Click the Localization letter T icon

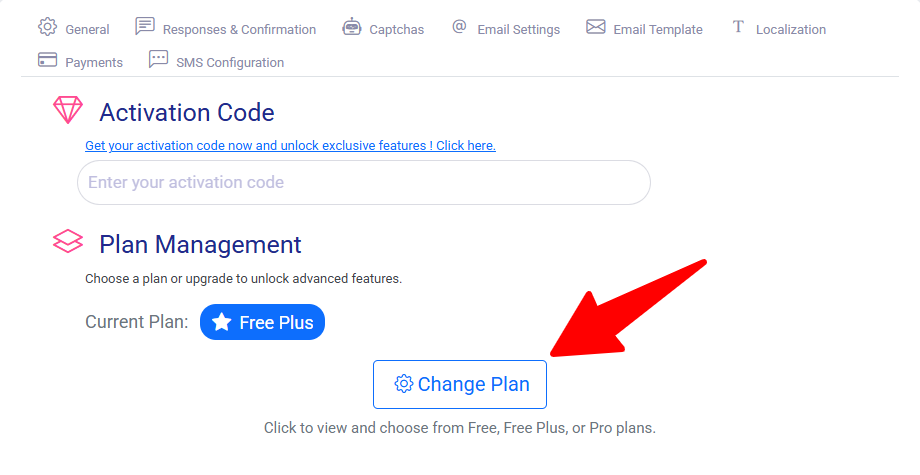click(x=738, y=27)
